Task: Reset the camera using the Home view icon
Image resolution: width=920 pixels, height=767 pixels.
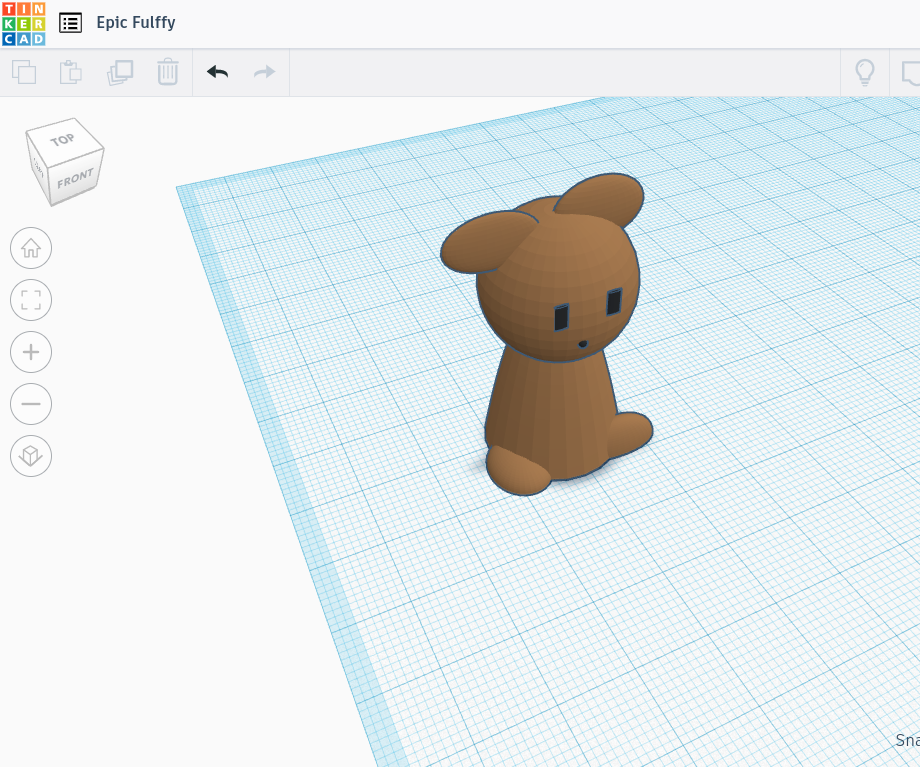Action: (x=31, y=248)
